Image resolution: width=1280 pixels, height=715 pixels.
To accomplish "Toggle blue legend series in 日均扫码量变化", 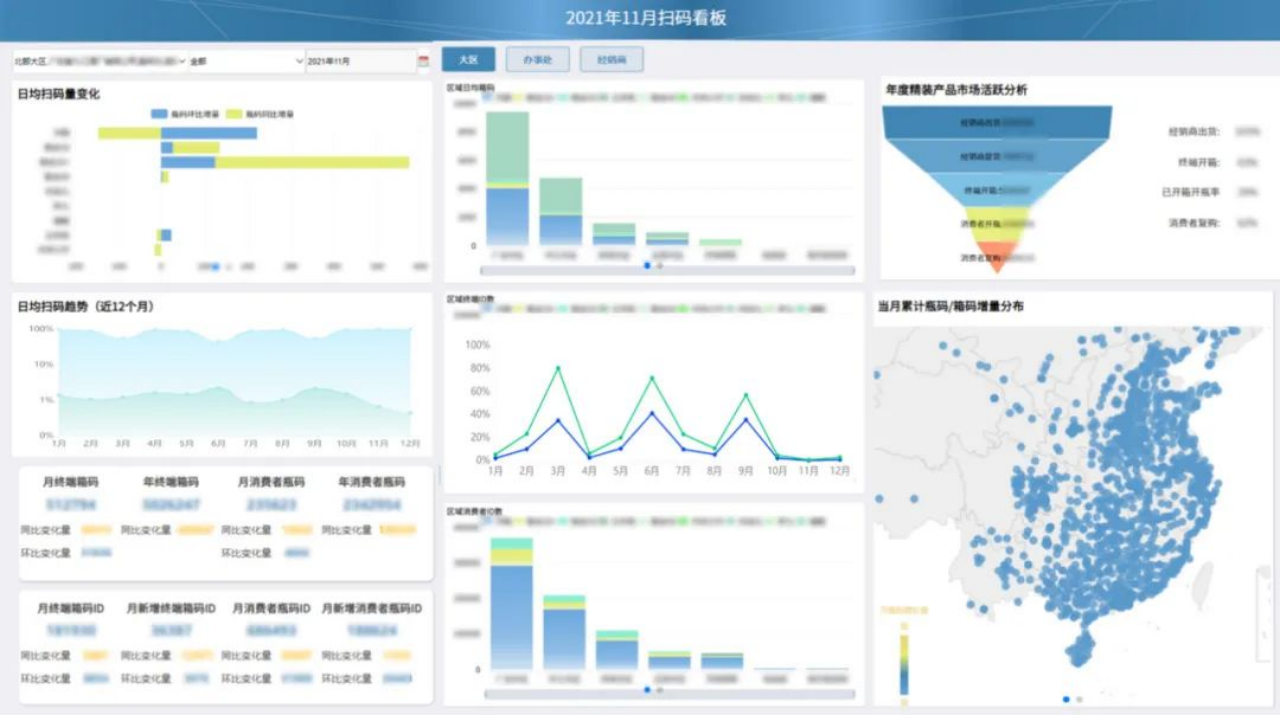I will (x=160, y=114).
